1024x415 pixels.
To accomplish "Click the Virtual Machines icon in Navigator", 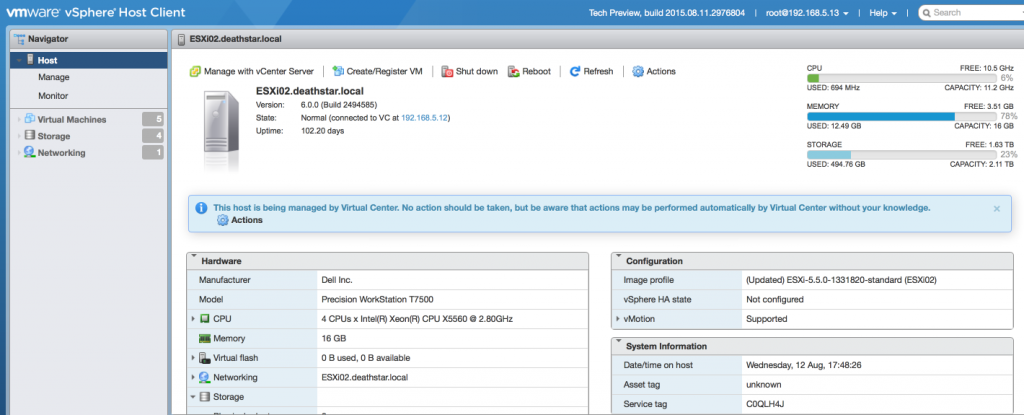I will point(29,119).
